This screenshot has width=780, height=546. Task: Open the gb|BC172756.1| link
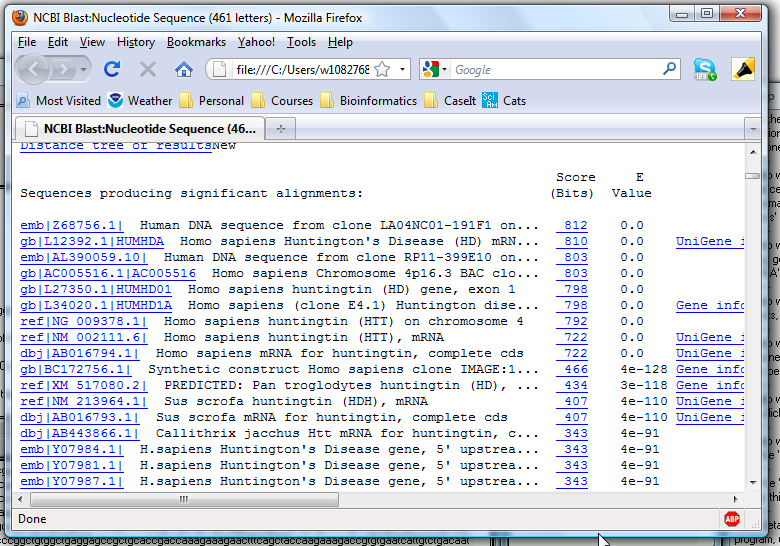click(x=76, y=369)
